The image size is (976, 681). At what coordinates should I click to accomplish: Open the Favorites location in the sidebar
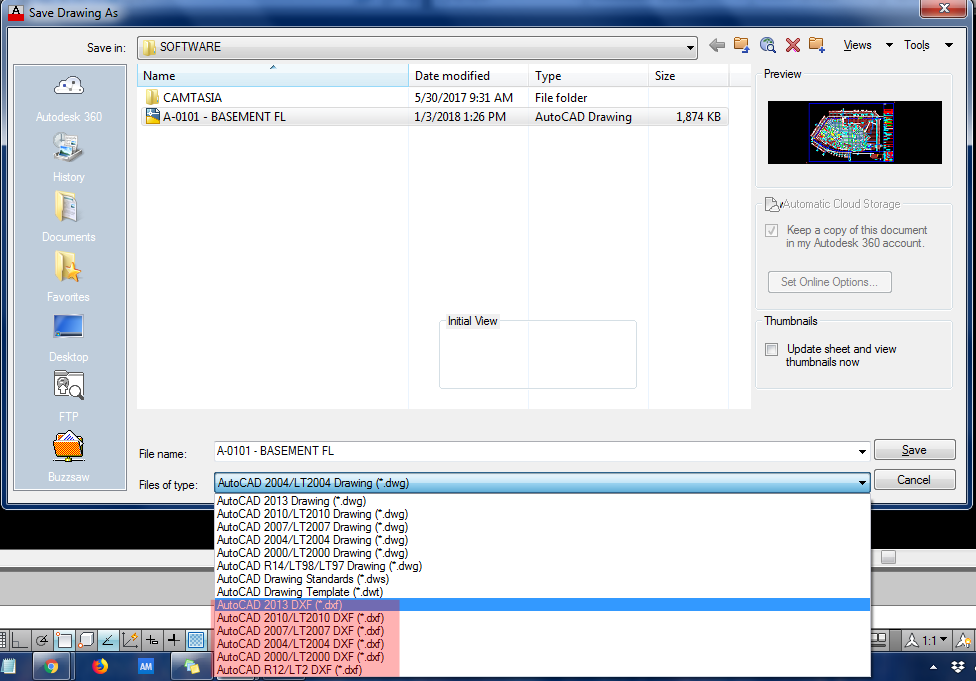point(68,277)
